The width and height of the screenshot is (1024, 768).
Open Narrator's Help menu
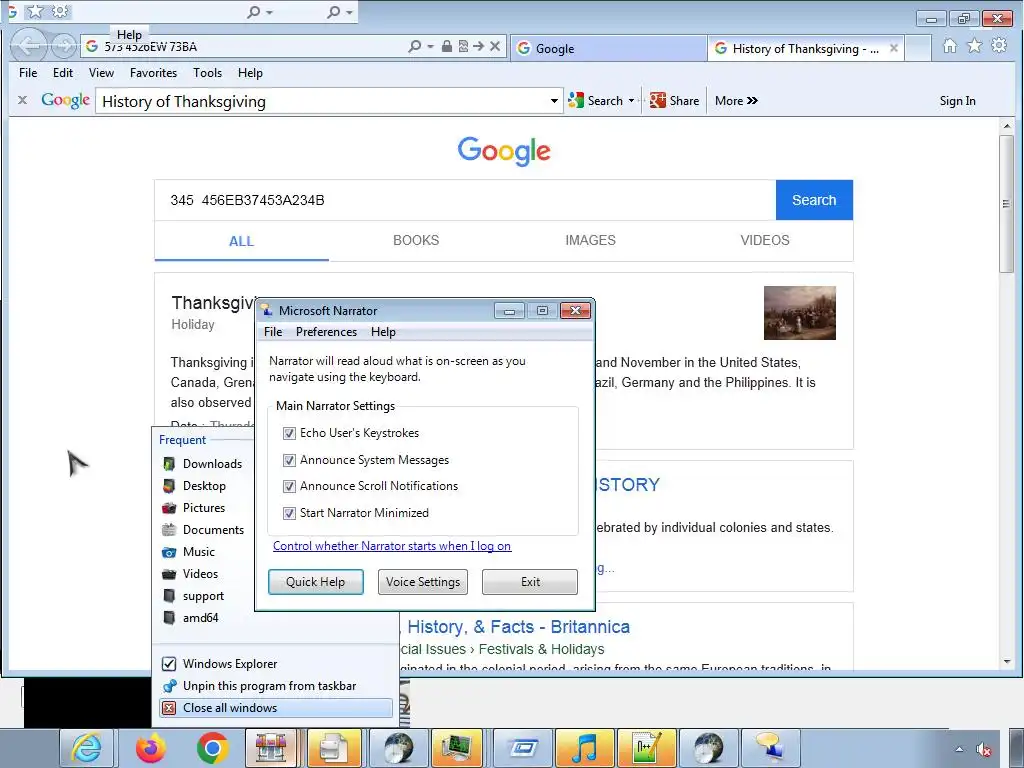[x=383, y=332]
